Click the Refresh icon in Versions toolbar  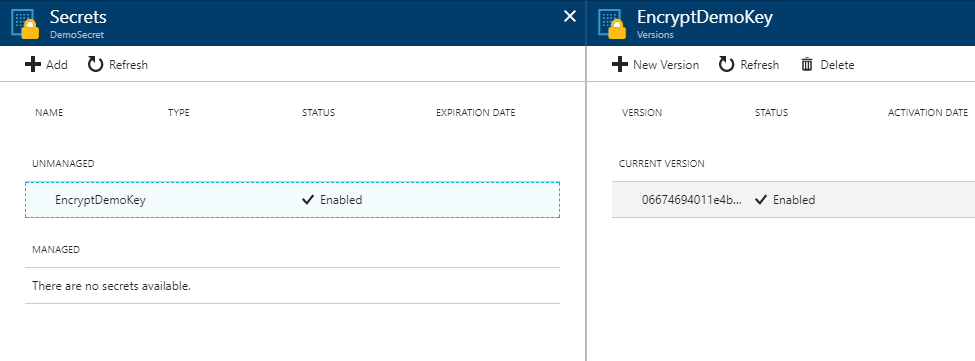[726, 65]
